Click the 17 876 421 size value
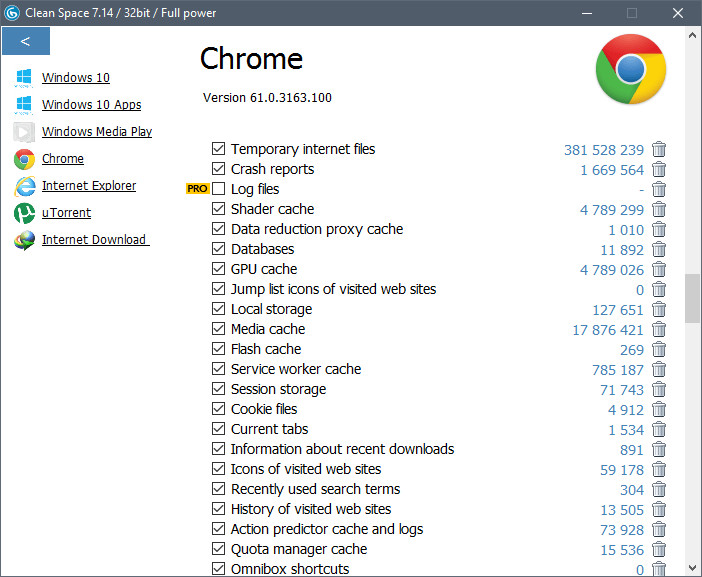The width and height of the screenshot is (702, 577). [608, 330]
